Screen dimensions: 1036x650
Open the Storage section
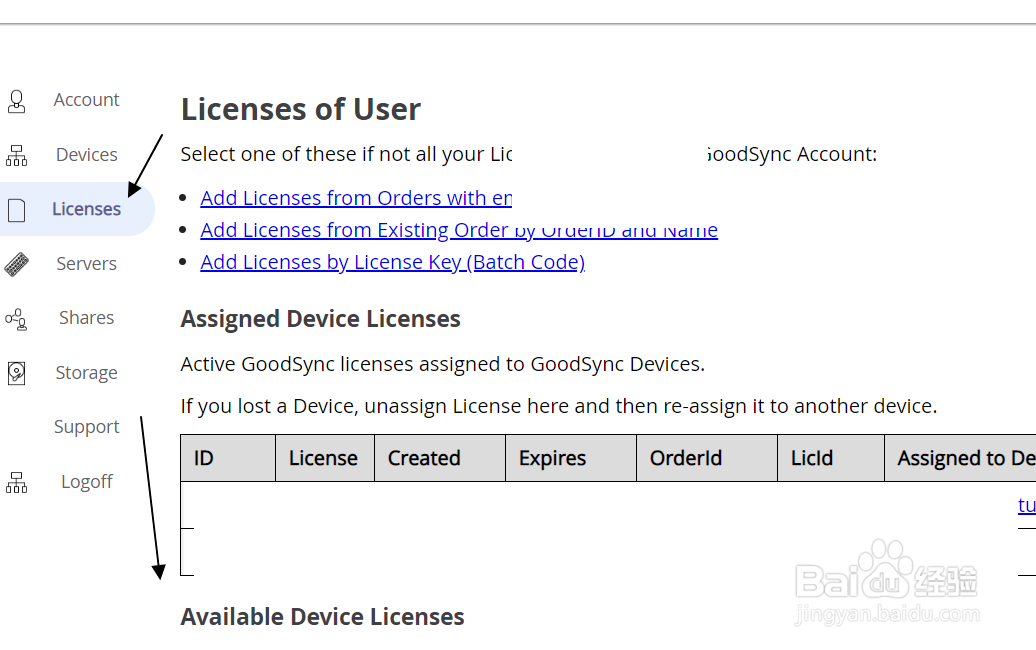coord(86,373)
